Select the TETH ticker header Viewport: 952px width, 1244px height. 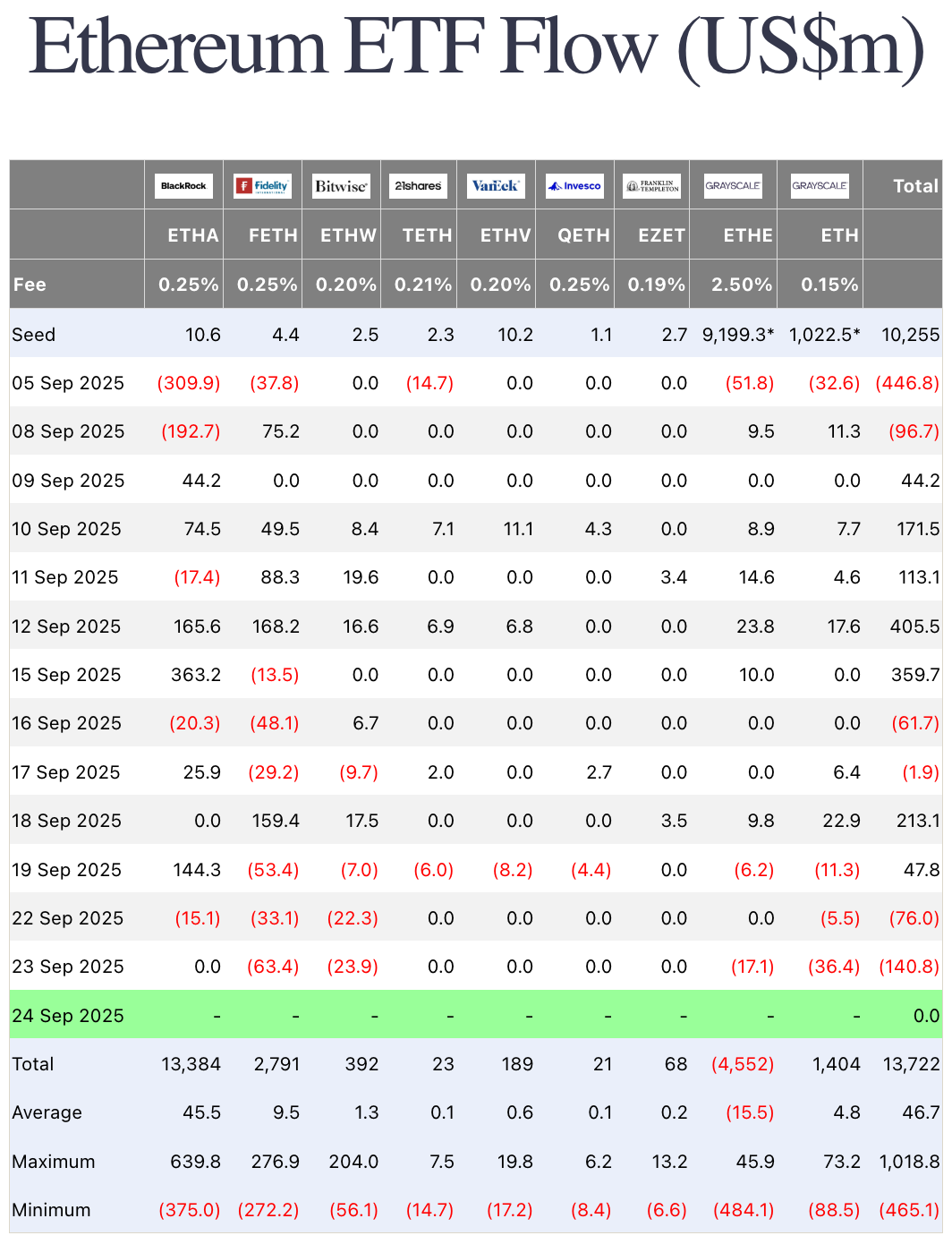[428, 235]
